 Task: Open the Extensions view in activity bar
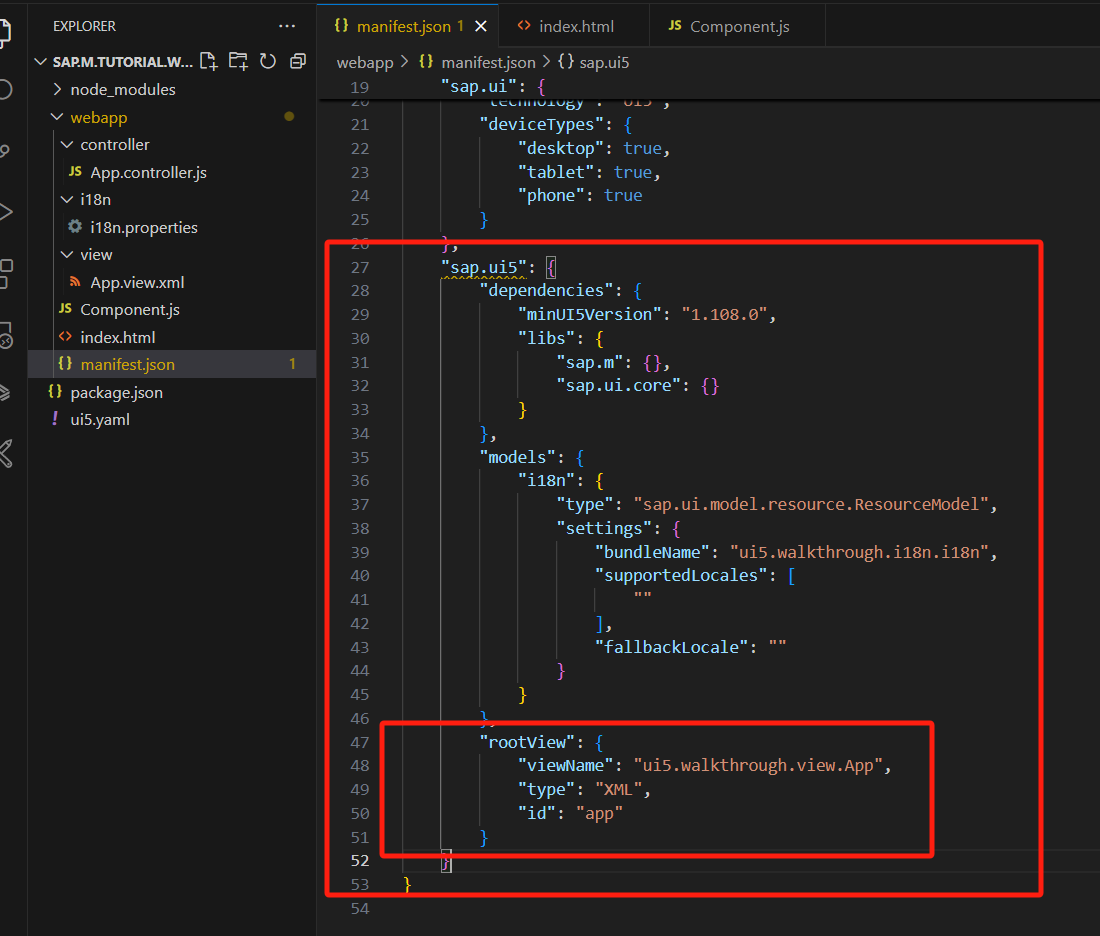(6, 268)
